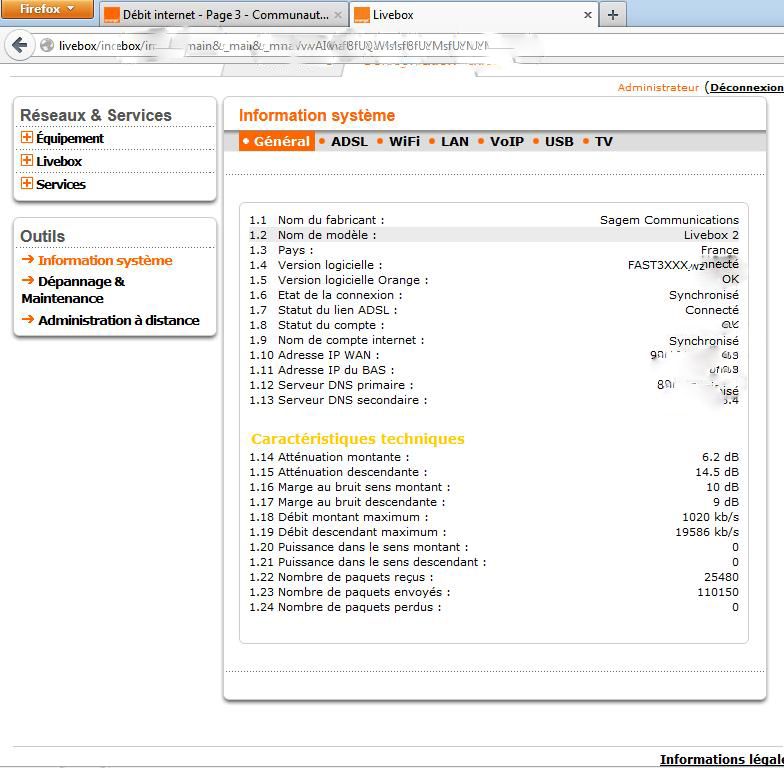Open the Services sidebar entry
The width and height of the screenshot is (784, 768).
pyautogui.click(x=61, y=184)
